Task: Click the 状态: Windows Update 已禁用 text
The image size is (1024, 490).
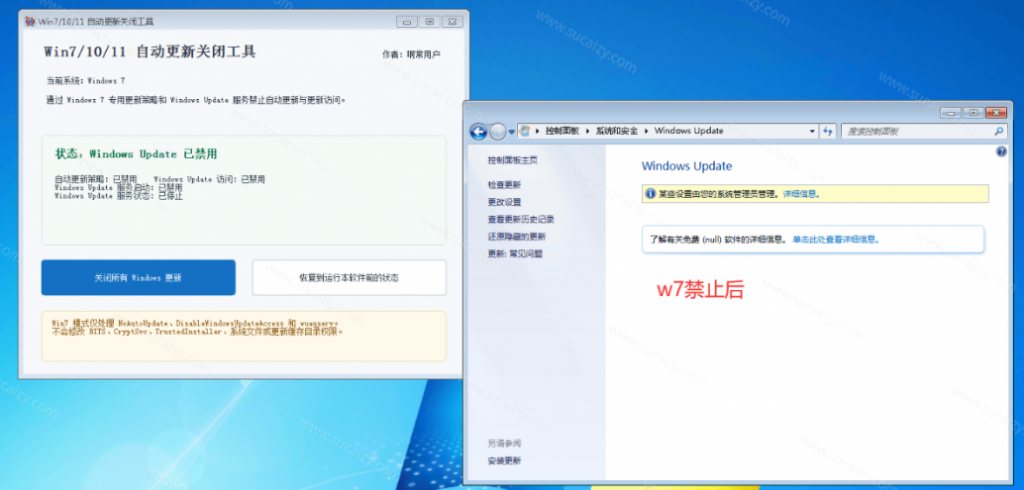Action: click(136, 154)
